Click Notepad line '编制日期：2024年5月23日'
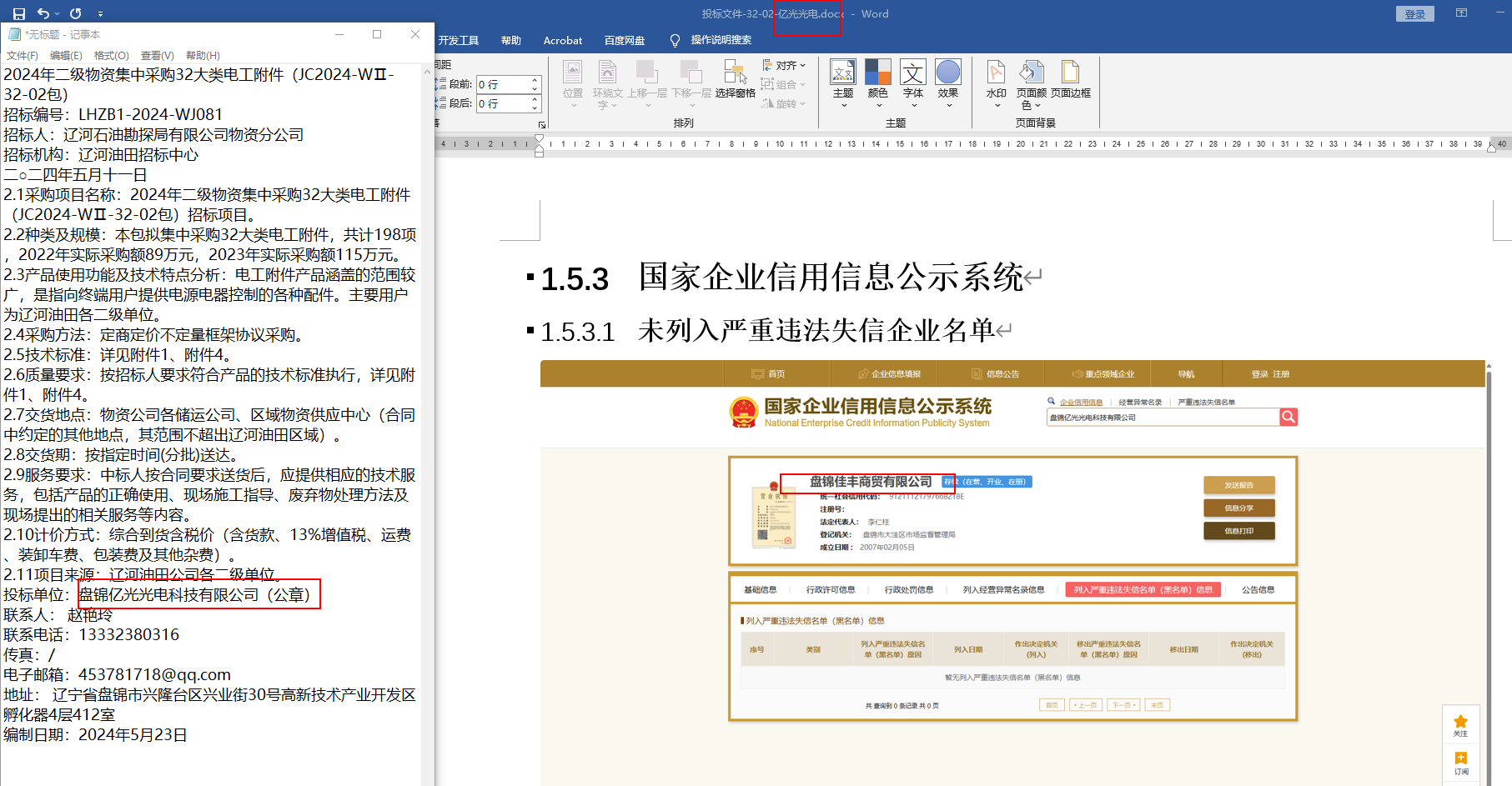 click(95, 734)
